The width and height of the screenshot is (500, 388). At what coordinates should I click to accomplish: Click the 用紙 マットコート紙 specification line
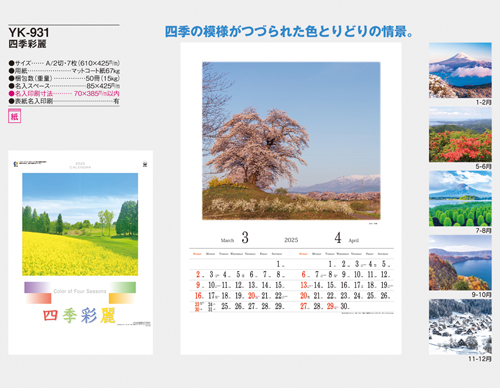pyautogui.click(x=64, y=71)
